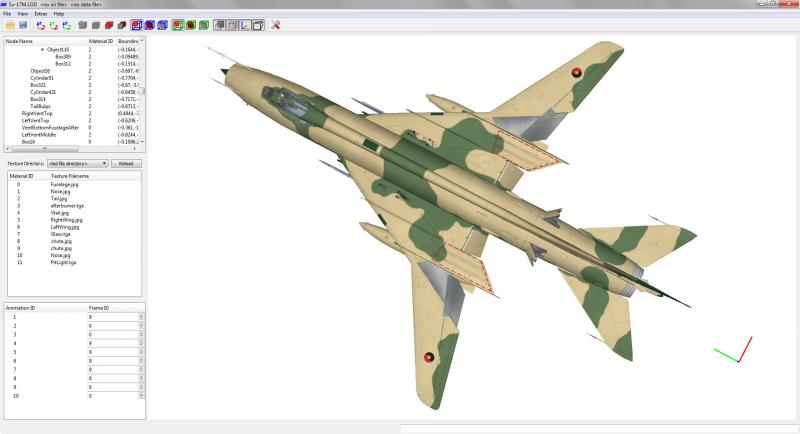Select the Box312 node
800x434 pixels.
tap(63, 64)
